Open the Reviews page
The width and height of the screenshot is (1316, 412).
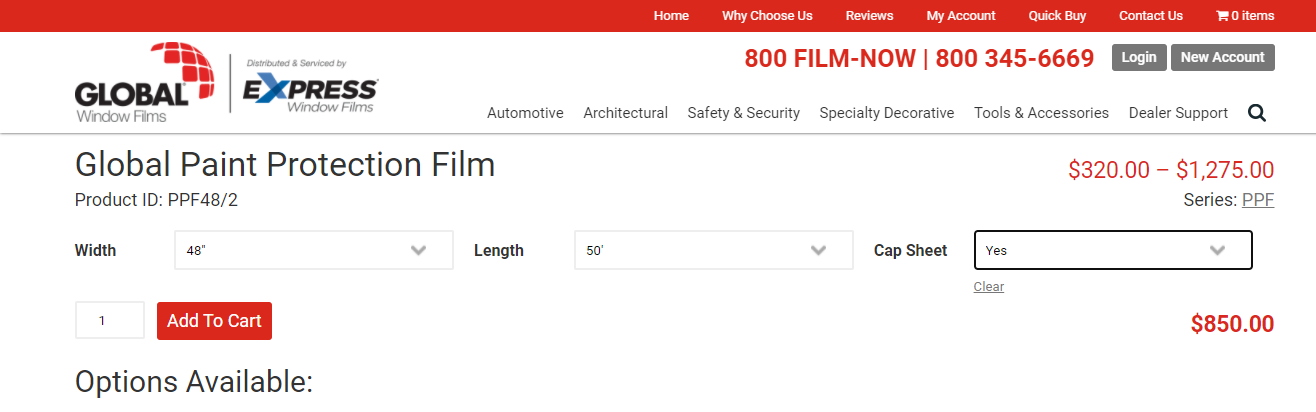(869, 16)
